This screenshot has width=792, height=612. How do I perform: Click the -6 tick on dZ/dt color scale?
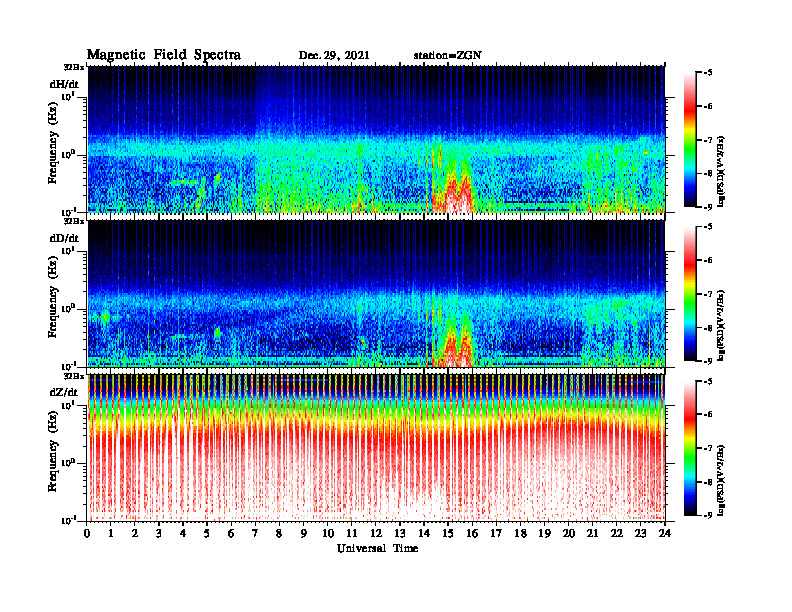(x=708, y=415)
